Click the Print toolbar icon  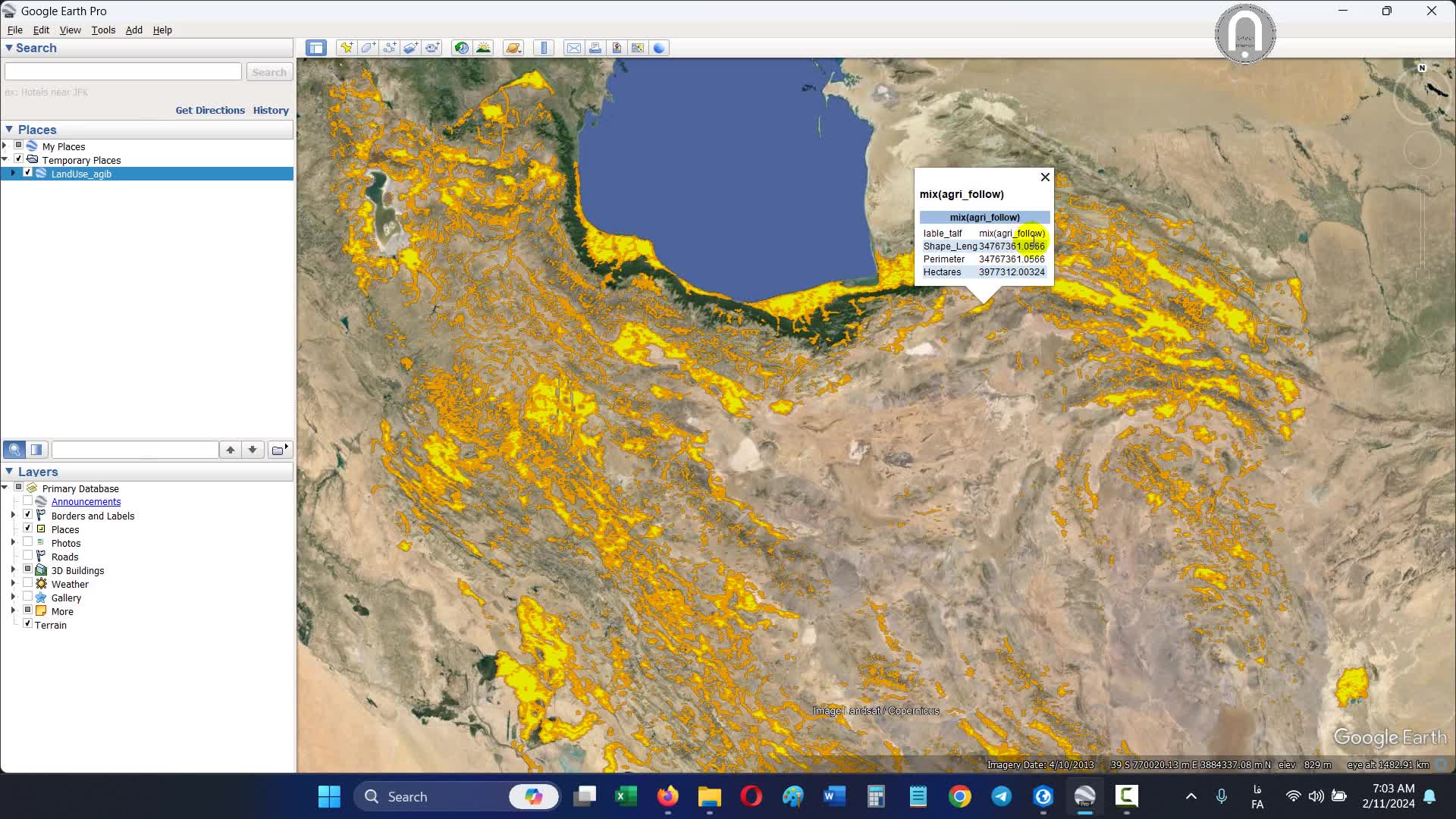tap(595, 48)
